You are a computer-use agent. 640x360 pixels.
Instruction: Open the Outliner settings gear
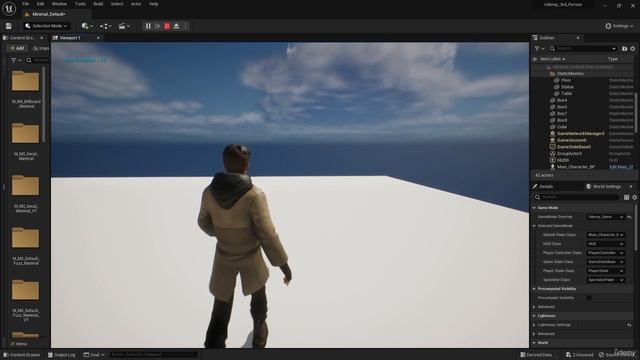(x=633, y=49)
